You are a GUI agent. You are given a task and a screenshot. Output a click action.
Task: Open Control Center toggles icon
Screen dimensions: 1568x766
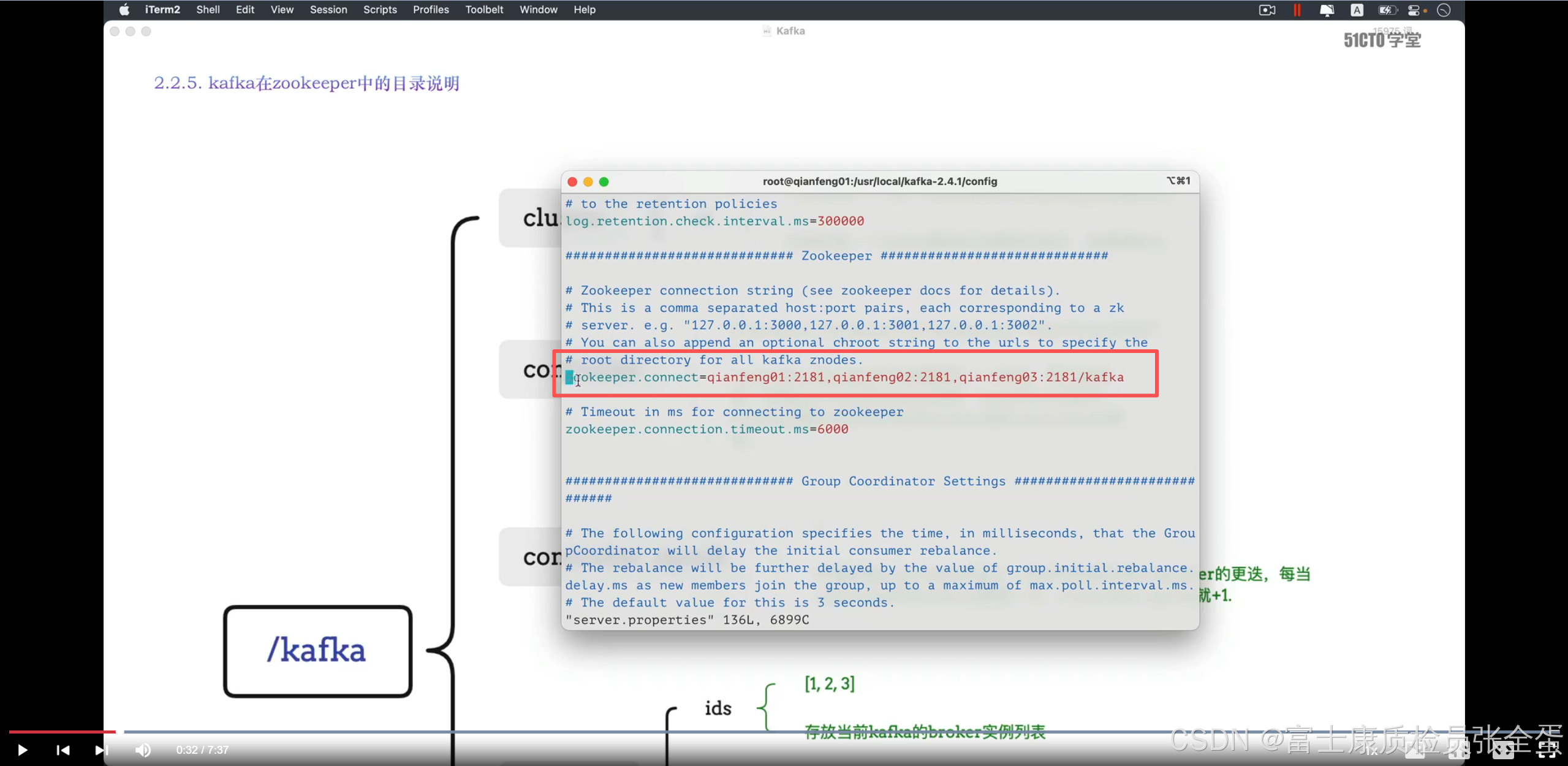[x=1414, y=10]
